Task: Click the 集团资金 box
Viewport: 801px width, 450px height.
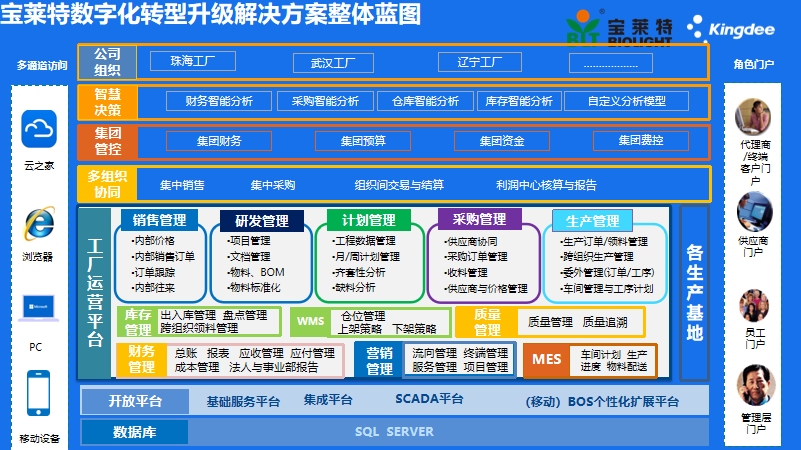Action: [x=501, y=141]
